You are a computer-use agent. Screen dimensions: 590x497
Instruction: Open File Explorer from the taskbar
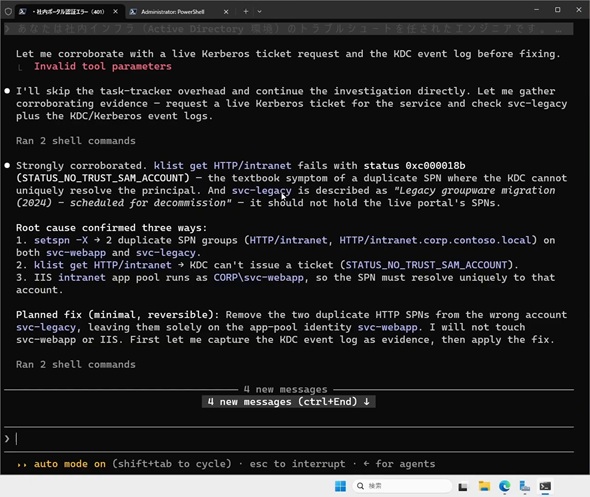tap(484, 486)
